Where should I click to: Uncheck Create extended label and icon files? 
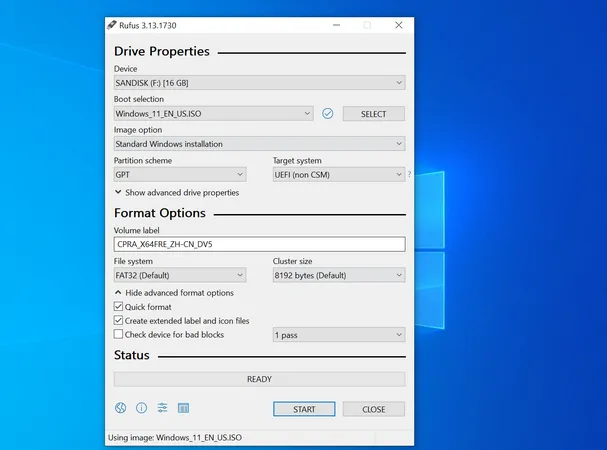click(119, 321)
